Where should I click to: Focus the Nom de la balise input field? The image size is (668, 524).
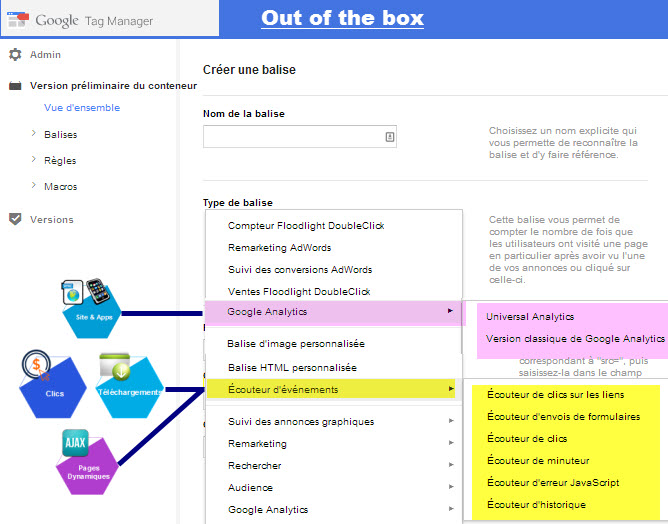pyautogui.click(x=299, y=137)
